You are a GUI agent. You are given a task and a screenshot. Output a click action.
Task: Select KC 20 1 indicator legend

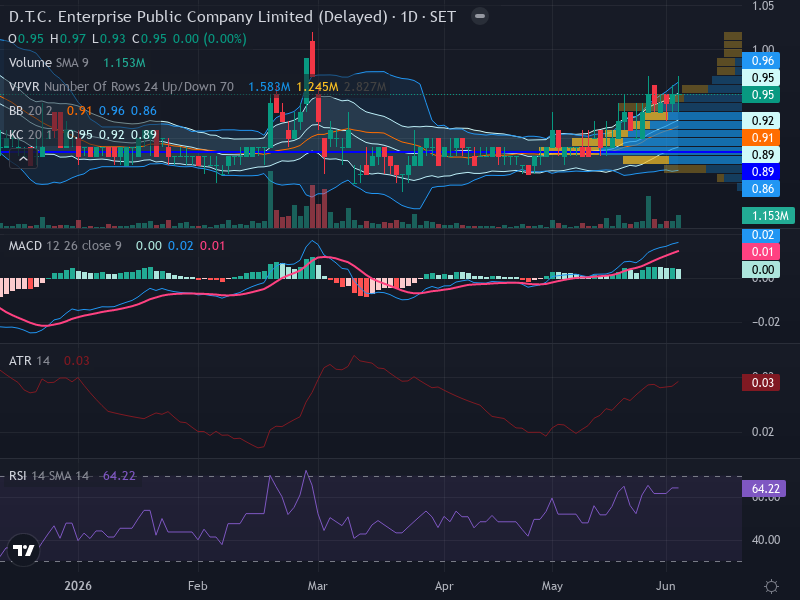coord(33,135)
